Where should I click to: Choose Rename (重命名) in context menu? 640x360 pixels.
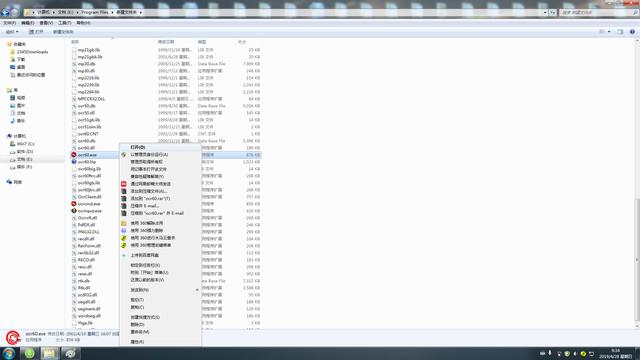(140, 332)
